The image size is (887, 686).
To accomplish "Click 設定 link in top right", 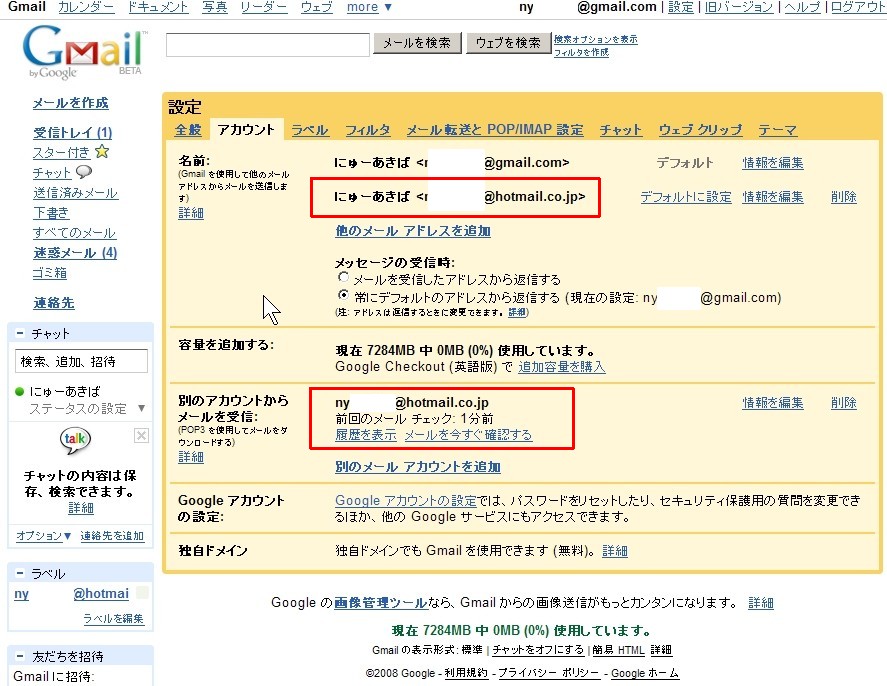I will click(681, 7).
